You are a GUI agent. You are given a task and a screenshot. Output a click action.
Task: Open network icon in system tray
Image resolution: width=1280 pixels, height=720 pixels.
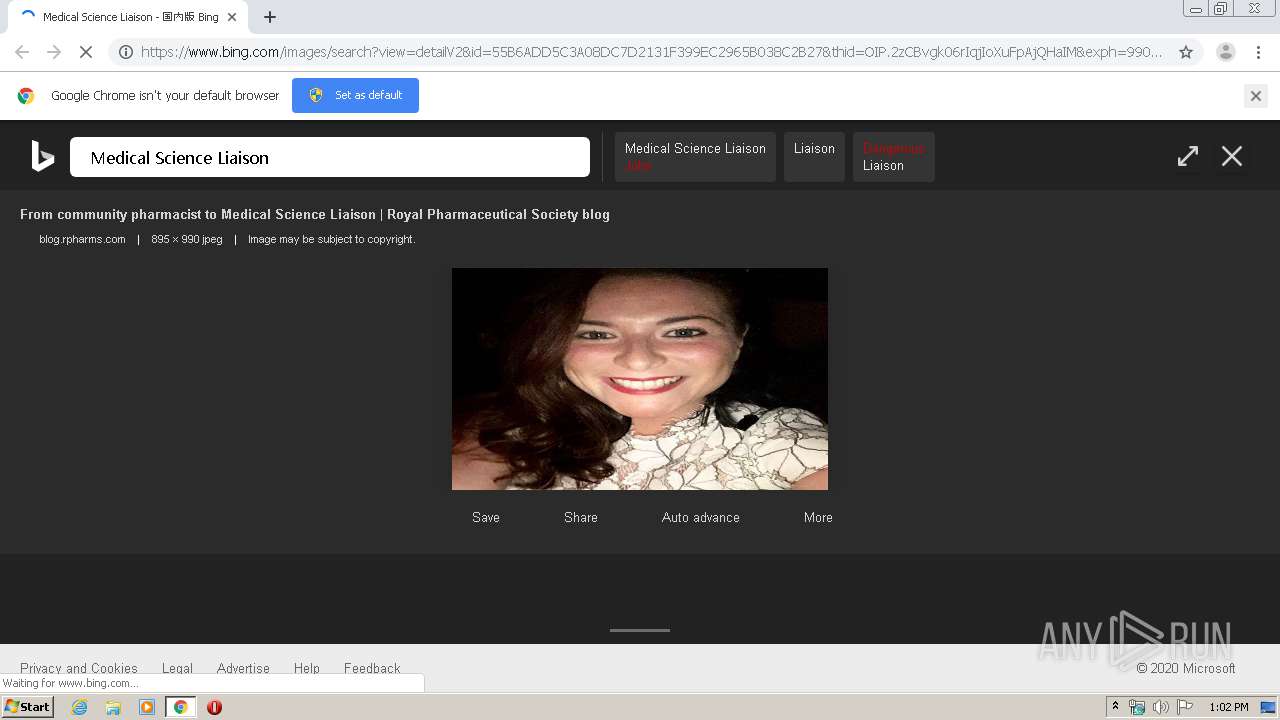tap(1137, 707)
